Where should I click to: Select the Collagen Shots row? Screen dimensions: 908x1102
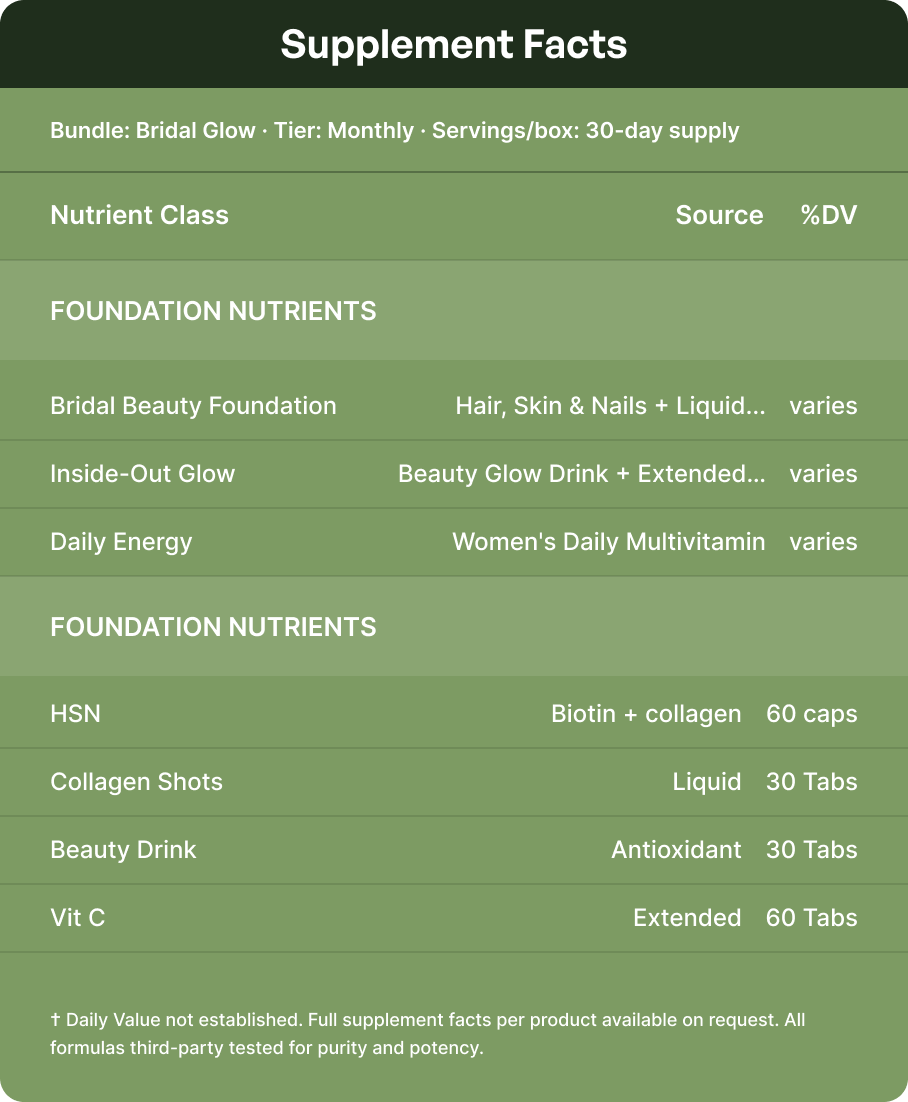454,782
